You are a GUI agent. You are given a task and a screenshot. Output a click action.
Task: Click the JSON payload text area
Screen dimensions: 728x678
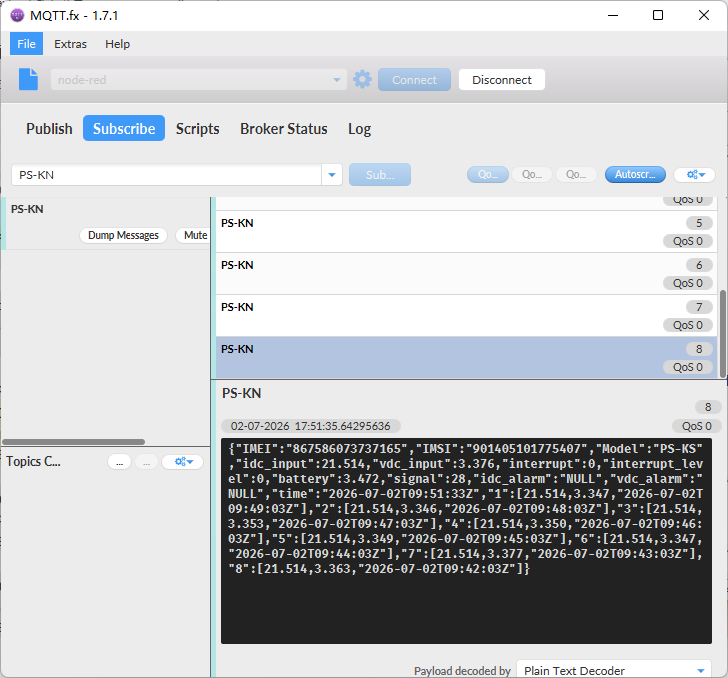coord(466,541)
